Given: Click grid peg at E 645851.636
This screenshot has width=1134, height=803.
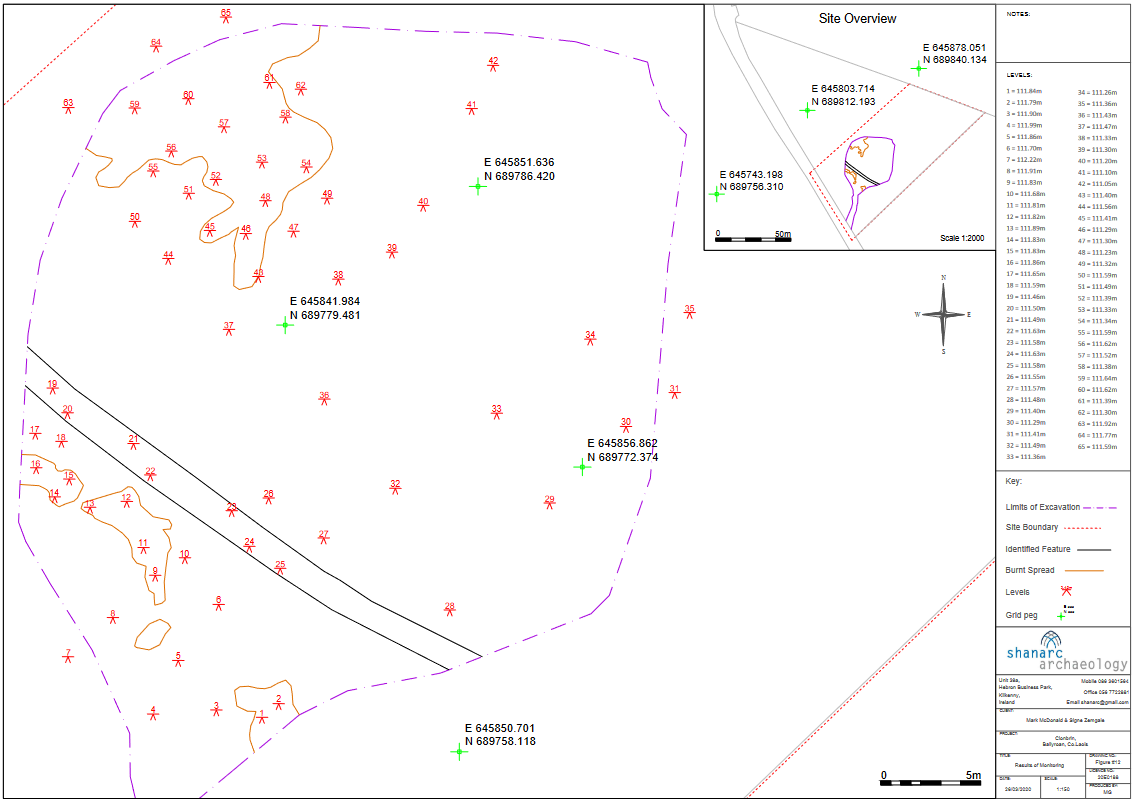Looking at the screenshot, I should point(478,186).
